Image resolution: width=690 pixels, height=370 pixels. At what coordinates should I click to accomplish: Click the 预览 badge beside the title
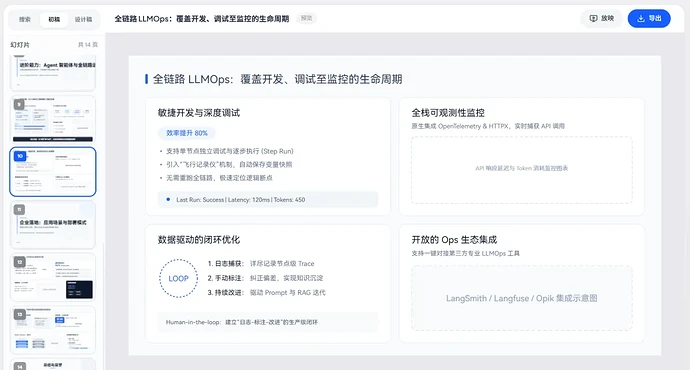click(x=306, y=18)
